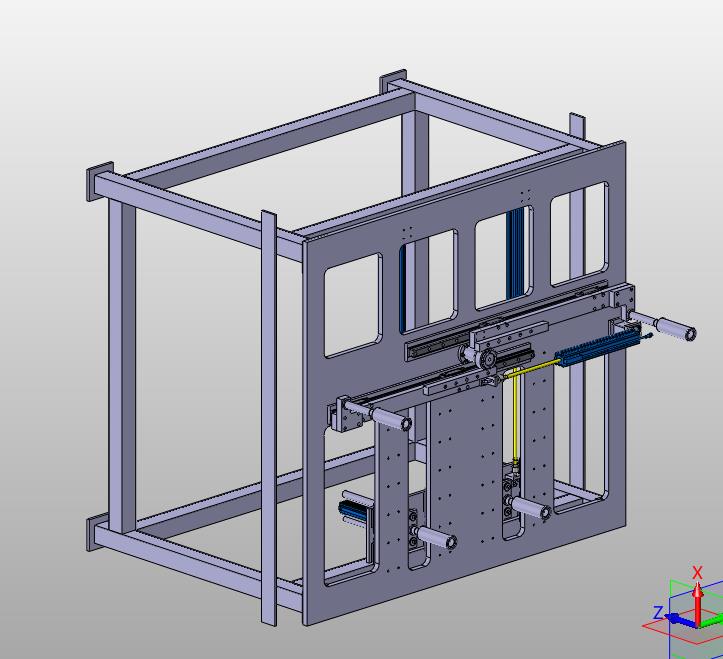Select the free-standing vertical bar at the front left

(269, 417)
